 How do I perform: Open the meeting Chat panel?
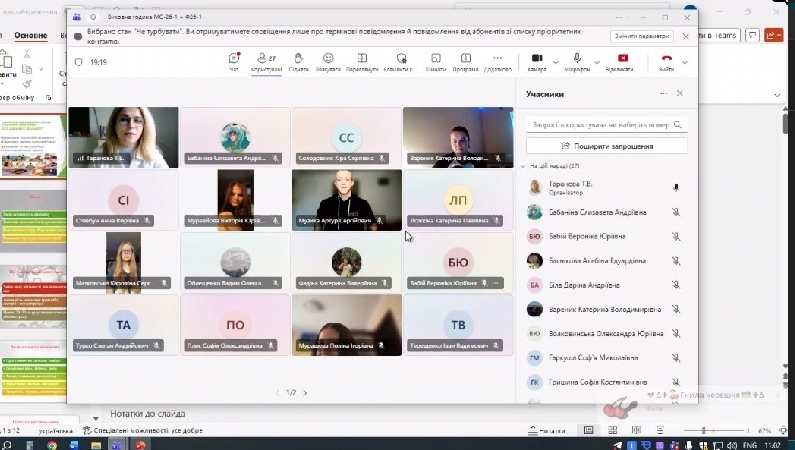(234, 62)
